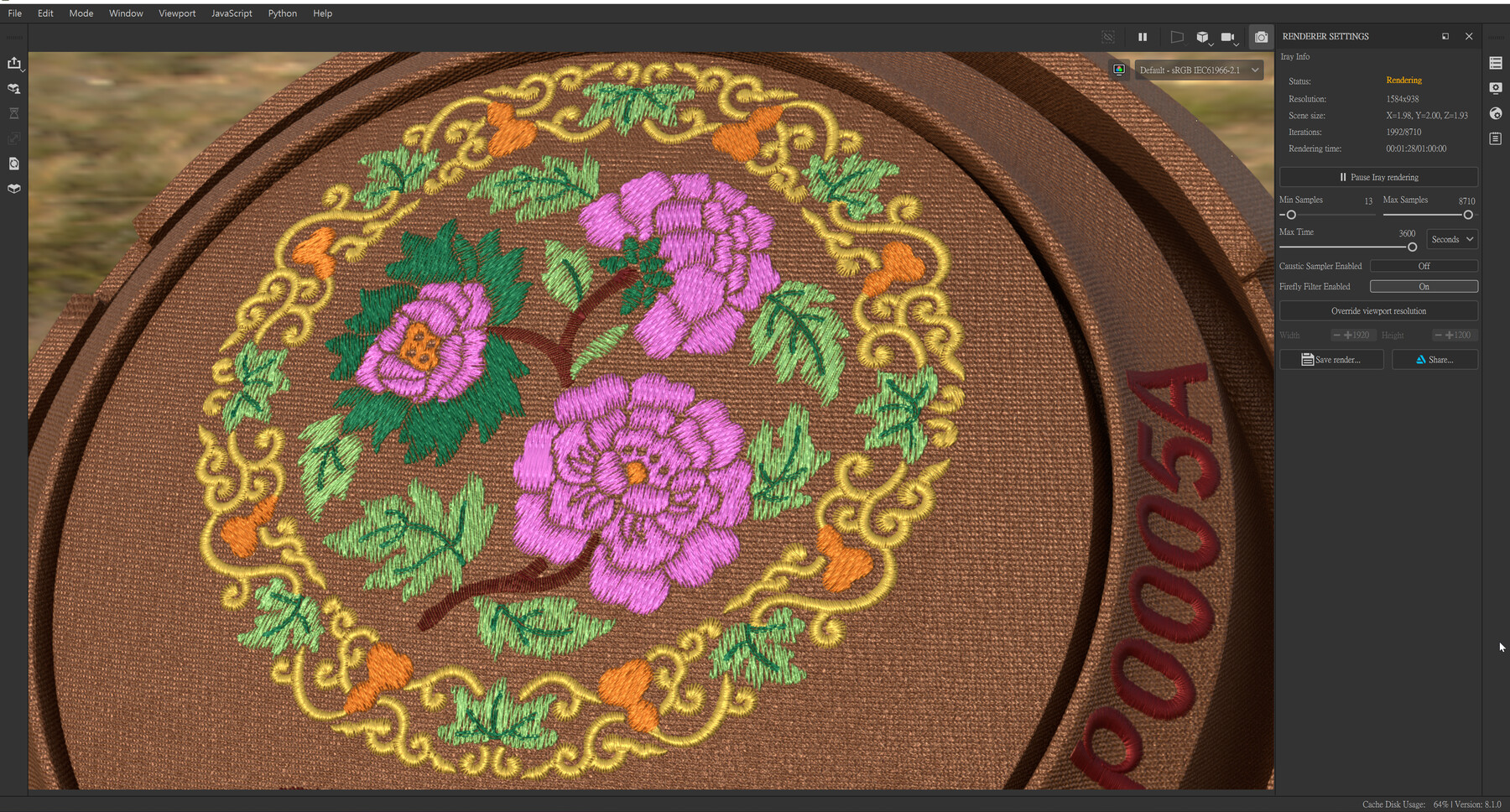Toggle Override viewport resolution
The image size is (1510, 812).
pos(1378,310)
